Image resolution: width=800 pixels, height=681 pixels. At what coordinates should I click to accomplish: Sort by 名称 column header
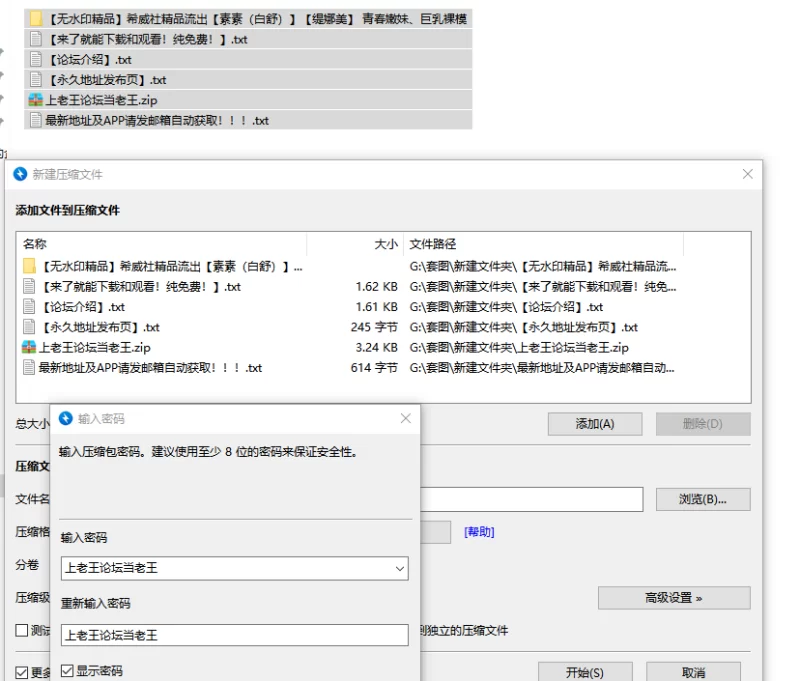coord(35,244)
